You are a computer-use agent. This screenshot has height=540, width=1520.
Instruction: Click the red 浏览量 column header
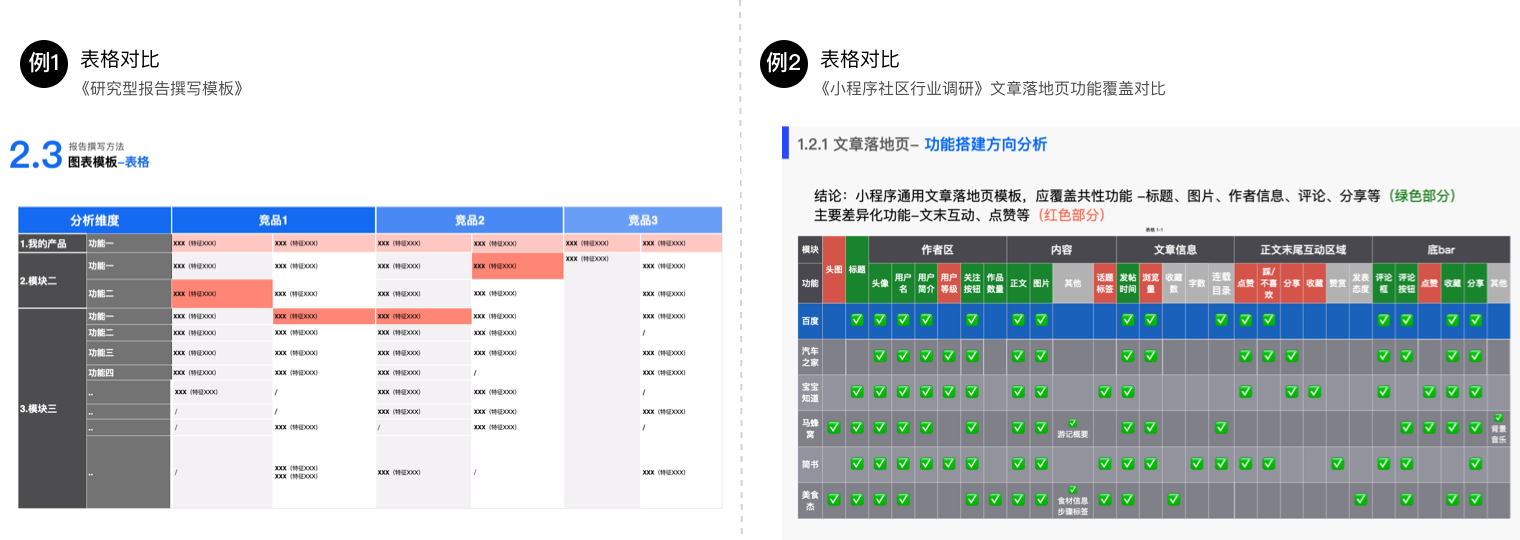pyautogui.click(x=1151, y=283)
